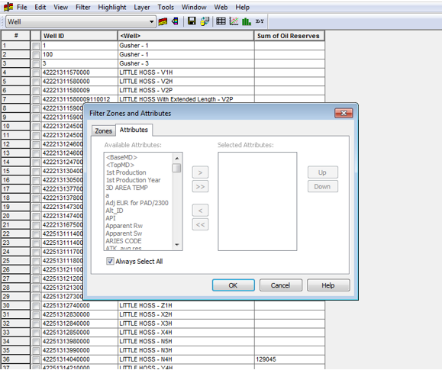This screenshot has height=370, width=442.
Task: Select Apparent Rw attribute
Action: (124, 226)
